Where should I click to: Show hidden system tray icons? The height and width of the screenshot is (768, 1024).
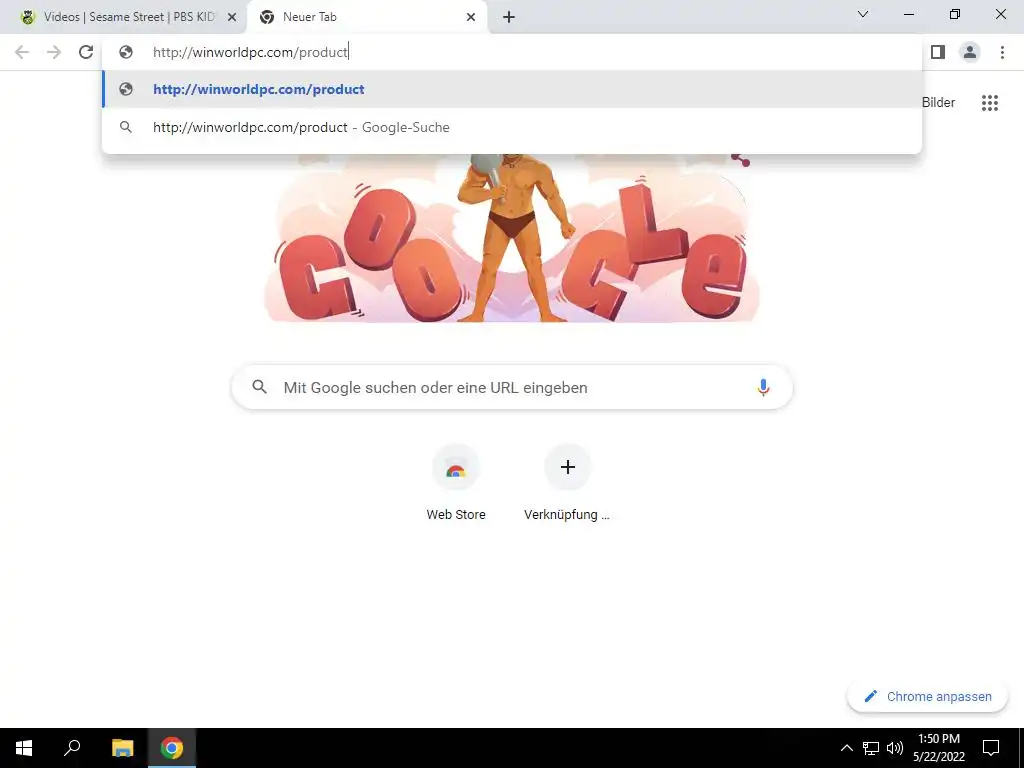[x=846, y=748]
